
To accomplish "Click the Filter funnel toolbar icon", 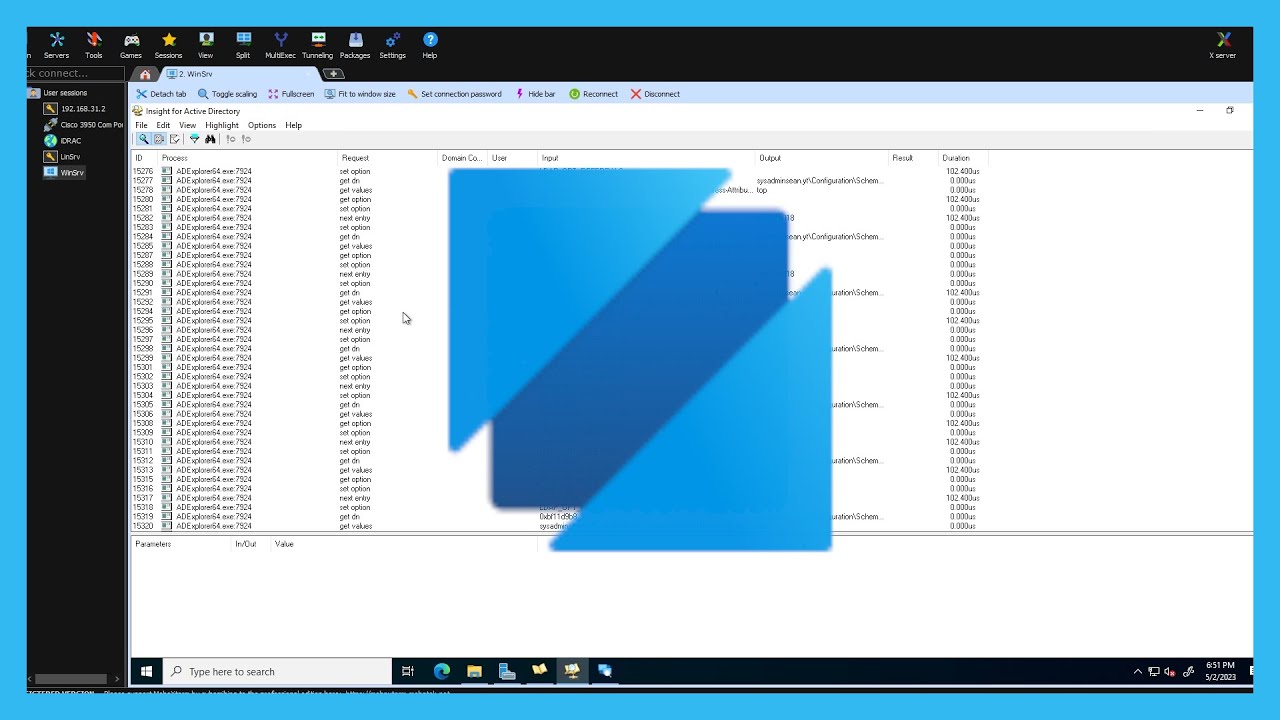I will [194, 139].
